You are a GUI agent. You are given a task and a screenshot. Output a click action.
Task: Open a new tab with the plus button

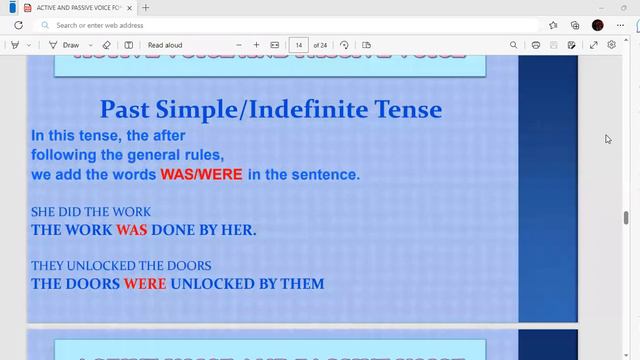tap(146, 8)
